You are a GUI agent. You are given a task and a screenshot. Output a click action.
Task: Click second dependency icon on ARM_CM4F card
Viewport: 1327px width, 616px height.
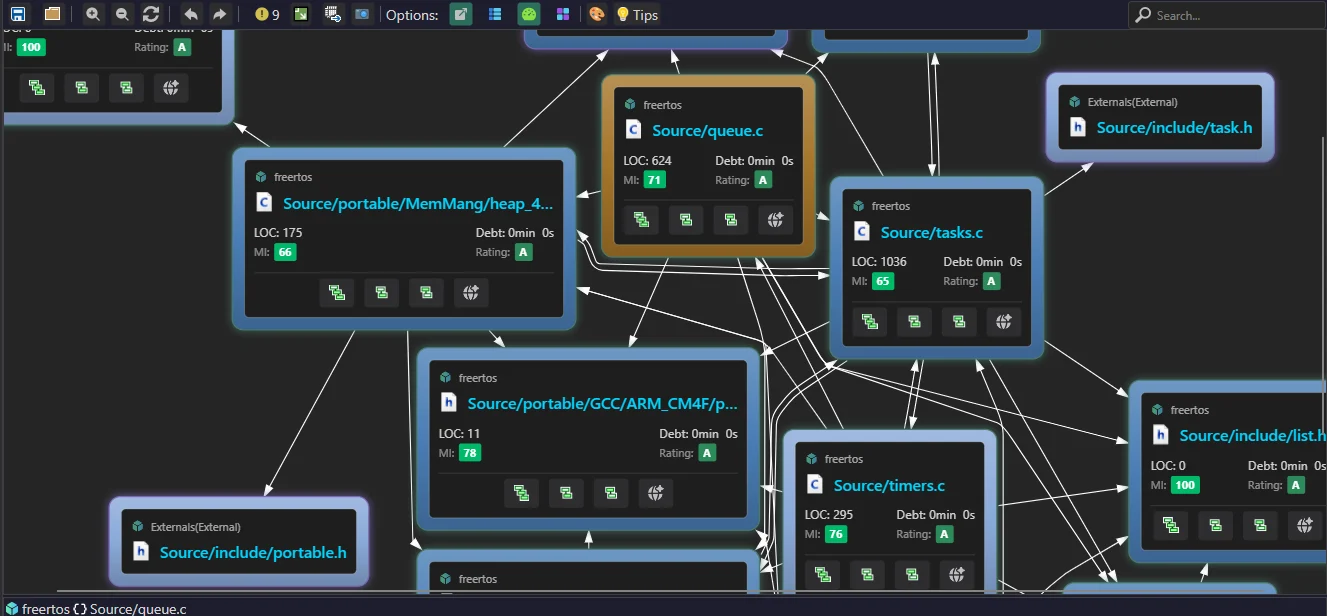point(566,493)
